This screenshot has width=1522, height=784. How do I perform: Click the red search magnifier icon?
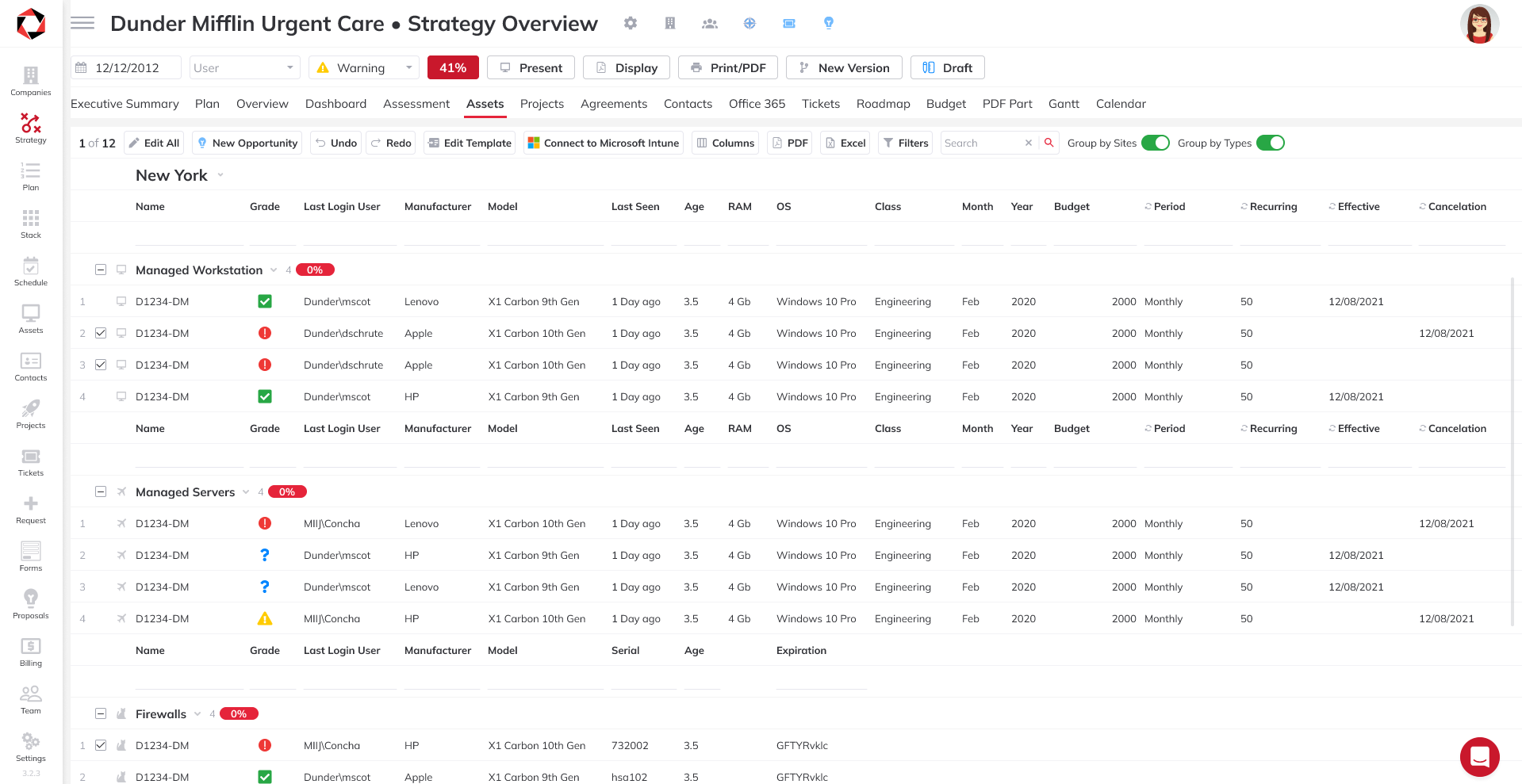(x=1049, y=143)
